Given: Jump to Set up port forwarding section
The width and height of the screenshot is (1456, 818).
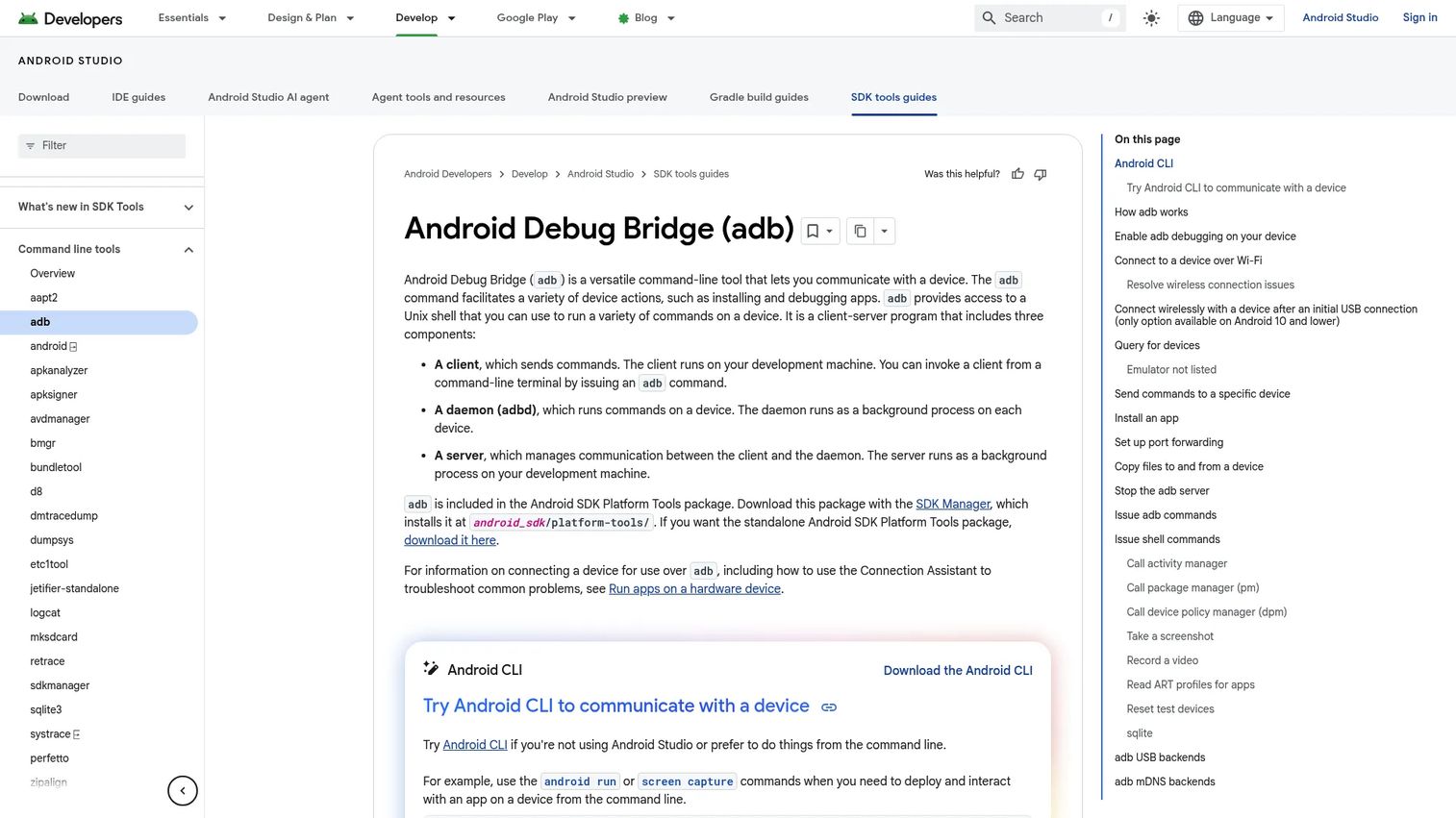Looking at the screenshot, I should 1168,443.
